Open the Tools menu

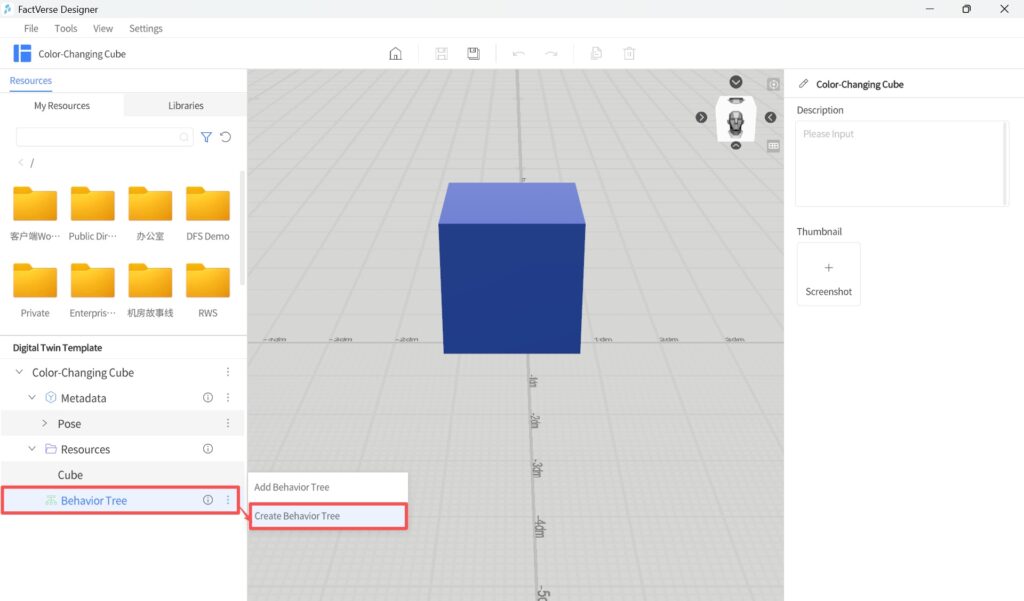(65, 28)
